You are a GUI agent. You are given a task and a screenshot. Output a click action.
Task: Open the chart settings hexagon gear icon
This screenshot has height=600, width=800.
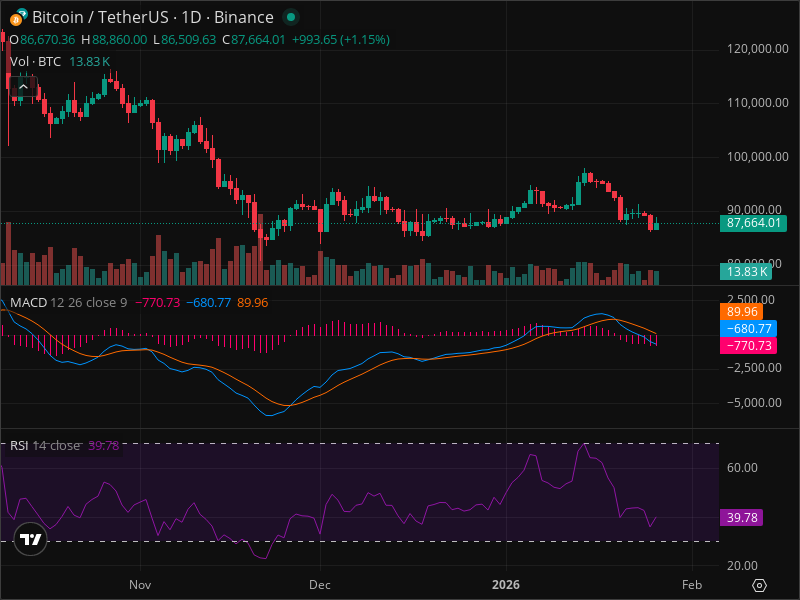(x=759, y=585)
